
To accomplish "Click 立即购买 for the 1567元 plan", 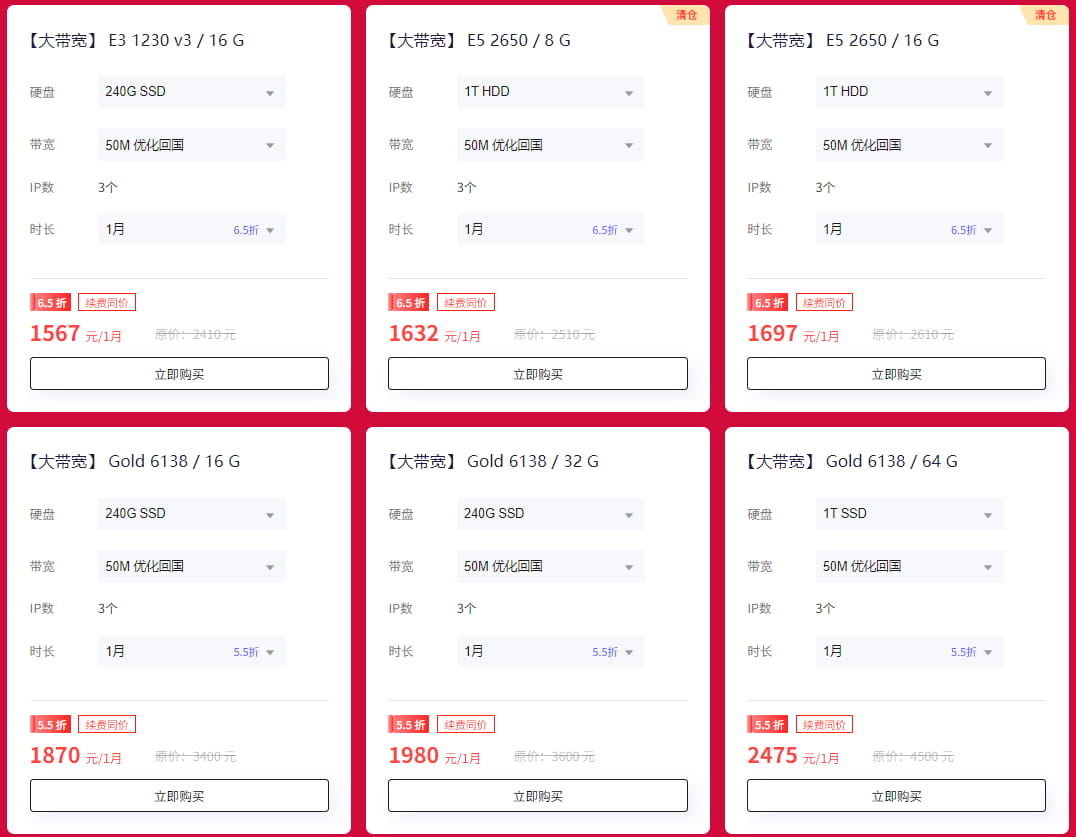I will pos(179,374).
